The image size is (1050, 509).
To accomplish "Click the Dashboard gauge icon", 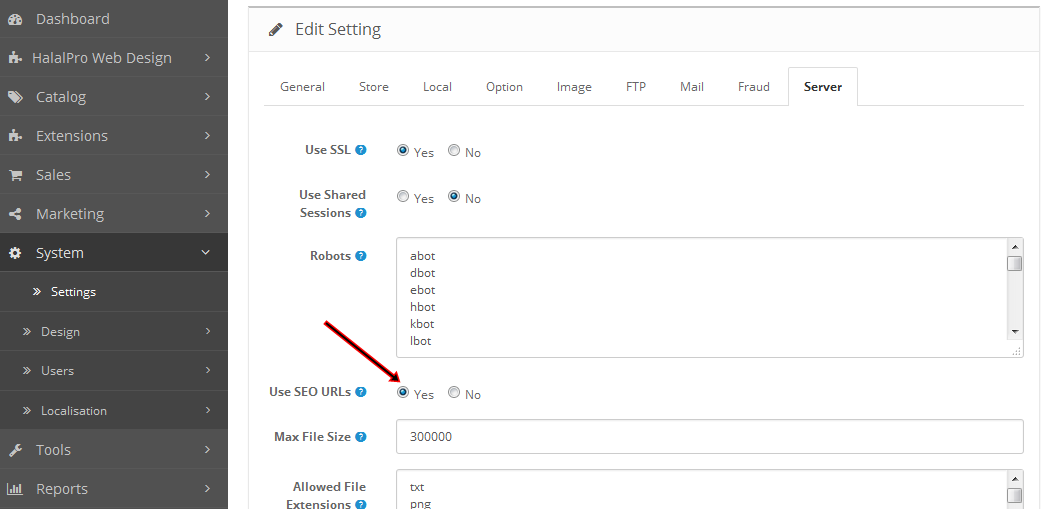I will pos(15,19).
